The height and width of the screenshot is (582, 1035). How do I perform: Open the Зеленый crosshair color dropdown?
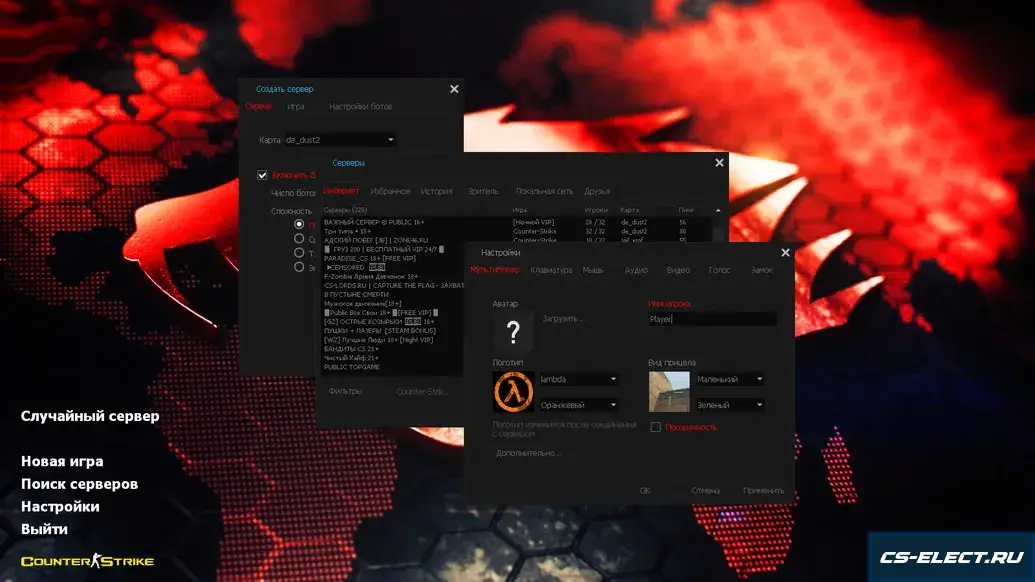click(x=730, y=405)
